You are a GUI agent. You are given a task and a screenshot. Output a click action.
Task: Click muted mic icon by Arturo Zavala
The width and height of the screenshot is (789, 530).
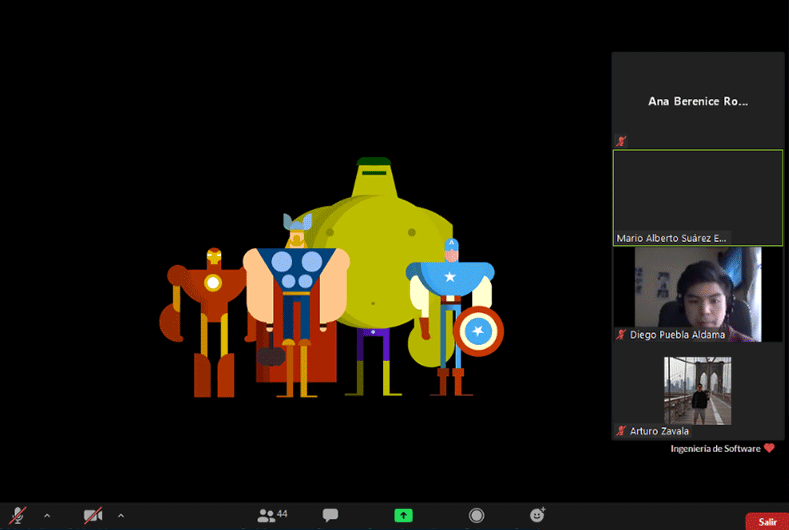(x=621, y=431)
